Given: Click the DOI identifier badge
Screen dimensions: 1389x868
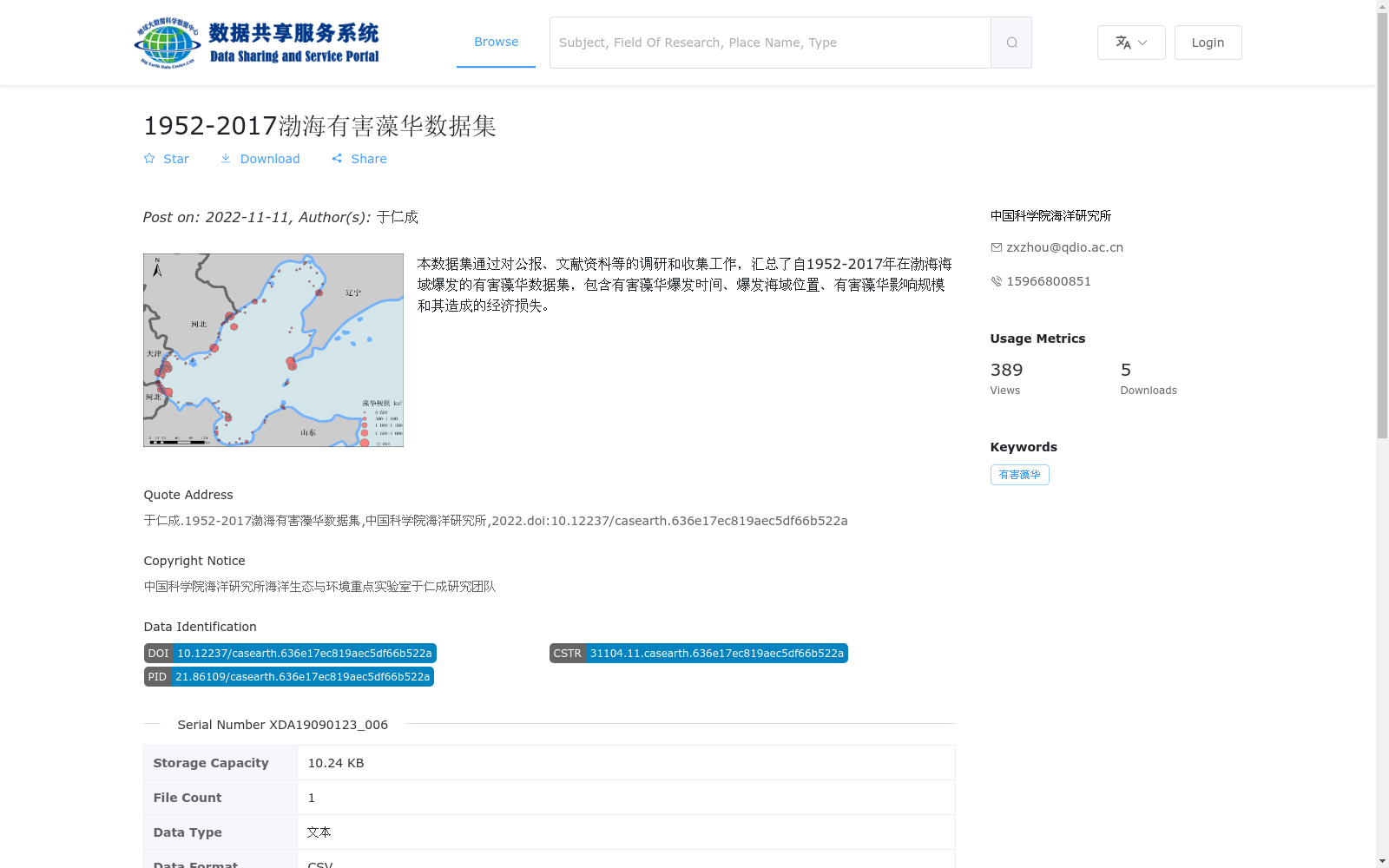Looking at the screenshot, I should pyautogui.click(x=290, y=654).
